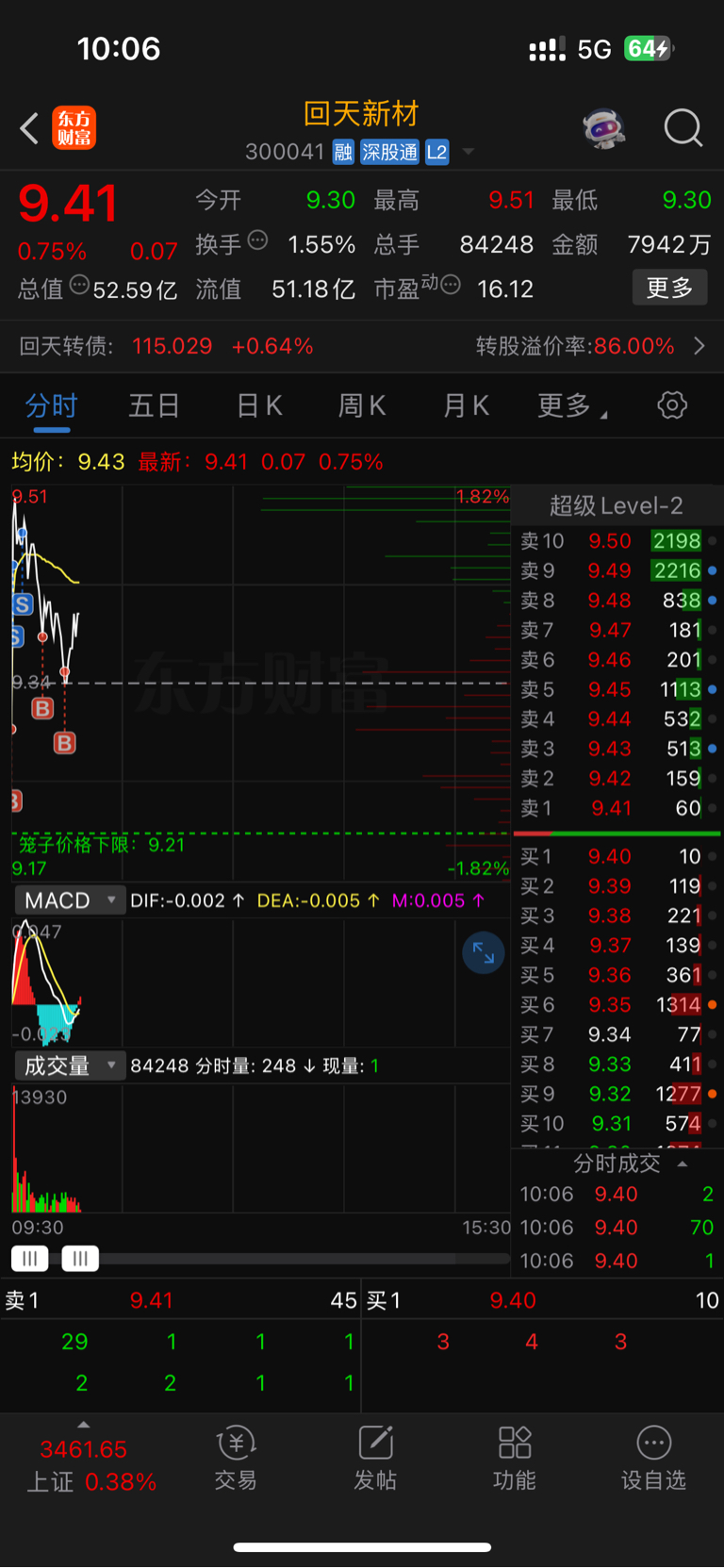Image resolution: width=724 pixels, height=1568 pixels.
Task: Tap info icon beside 换手
Action: pyautogui.click(x=257, y=240)
